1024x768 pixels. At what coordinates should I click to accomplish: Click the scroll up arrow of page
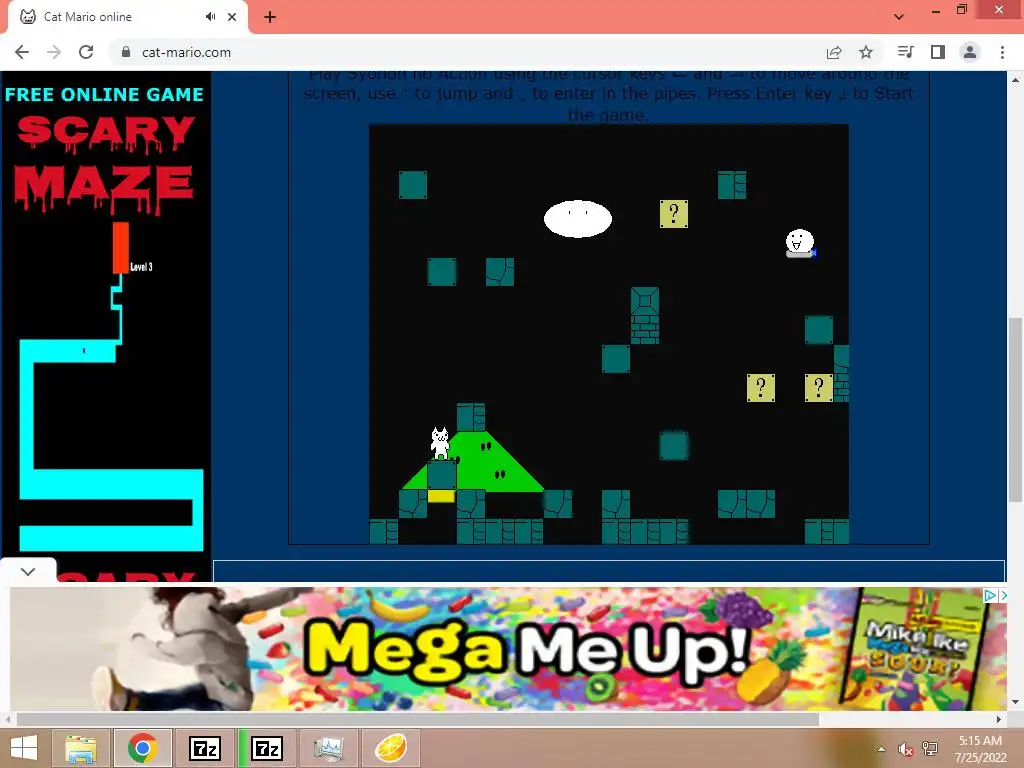pos(1015,80)
